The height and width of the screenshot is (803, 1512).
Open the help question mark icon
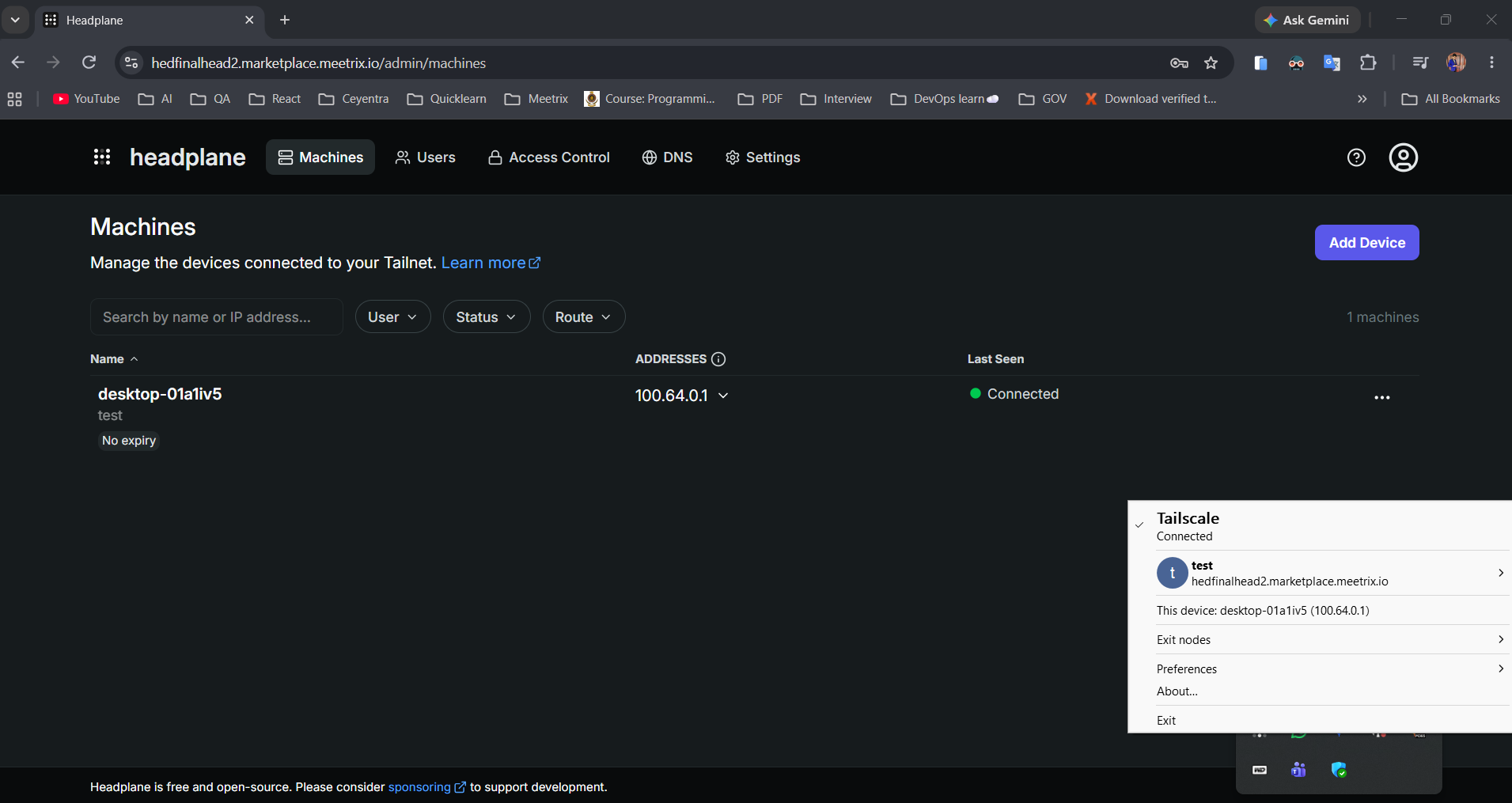tap(1356, 157)
